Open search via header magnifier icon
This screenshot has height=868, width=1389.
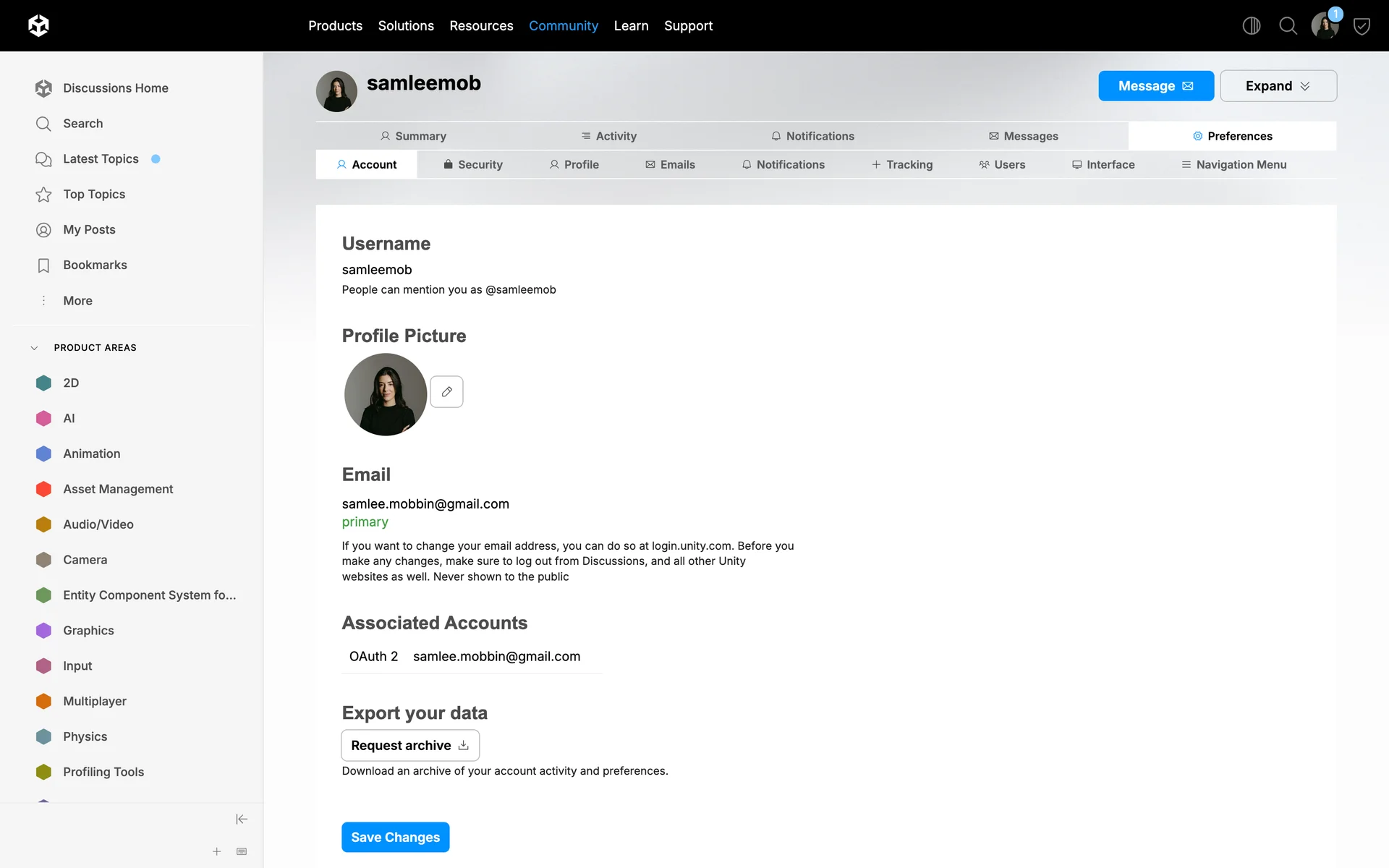pyautogui.click(x=1288, y=26)
